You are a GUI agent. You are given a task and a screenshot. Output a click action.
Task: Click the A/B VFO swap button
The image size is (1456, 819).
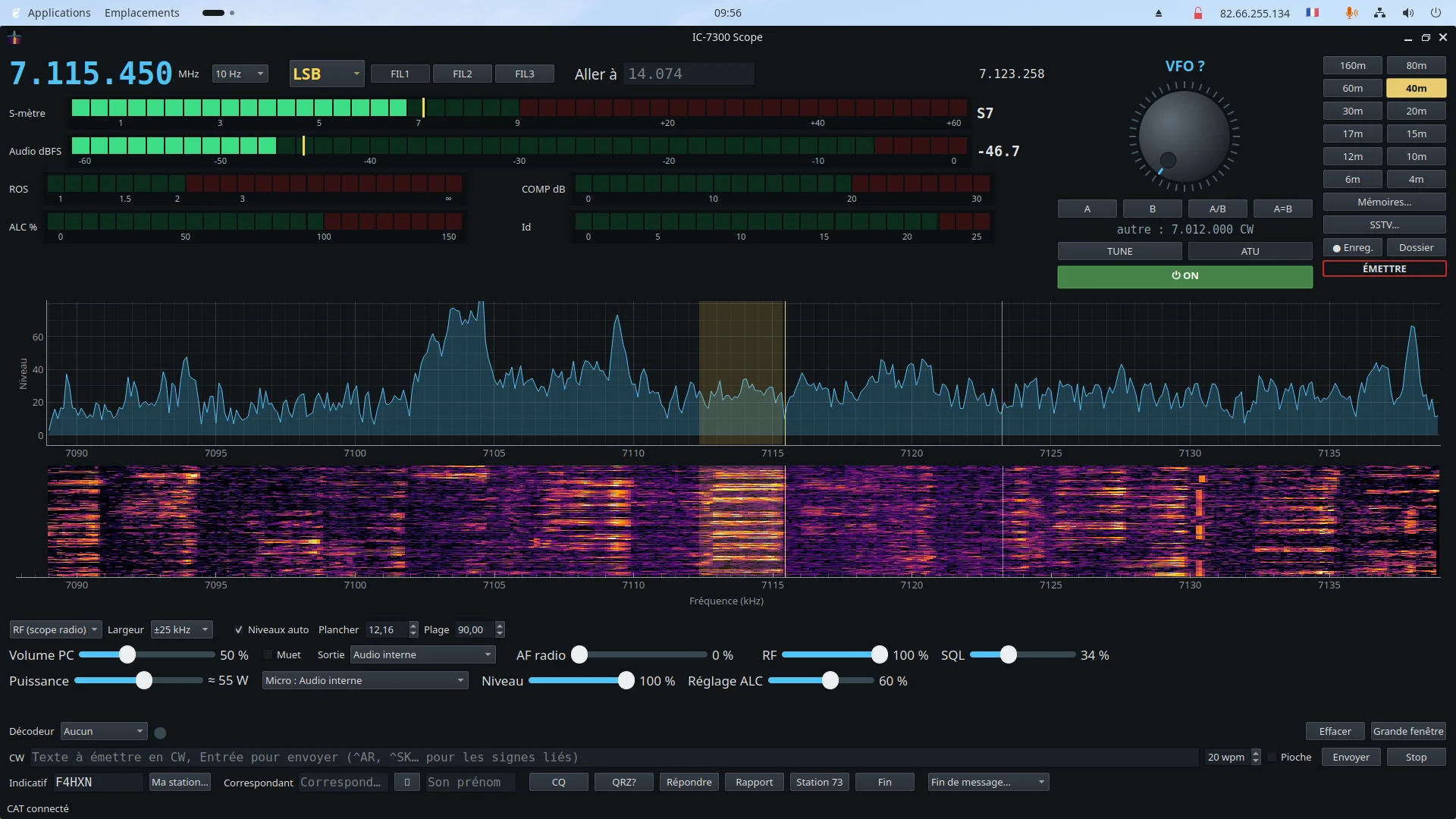[1217, 209]
